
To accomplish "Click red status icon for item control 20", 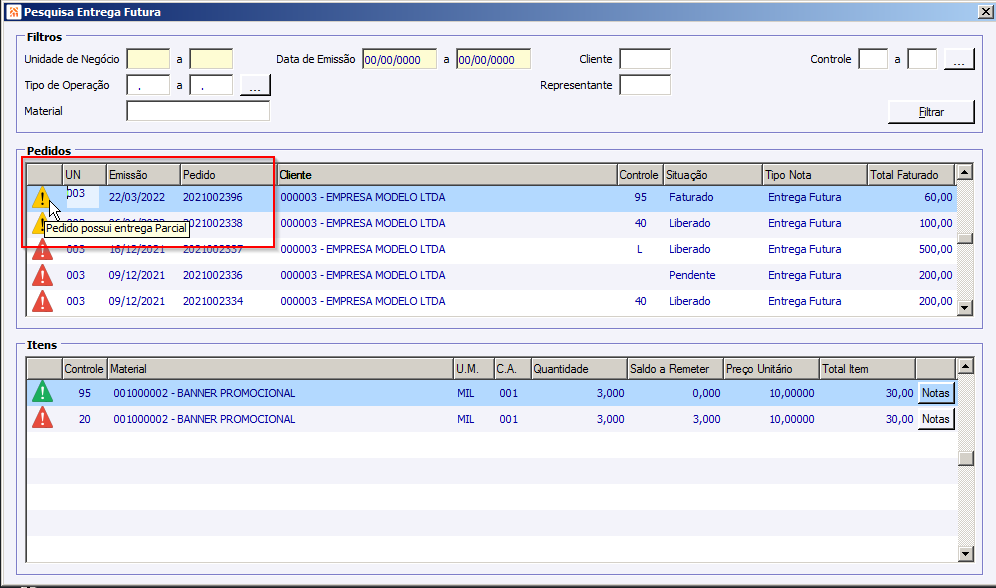I will (x=42, y=419).
